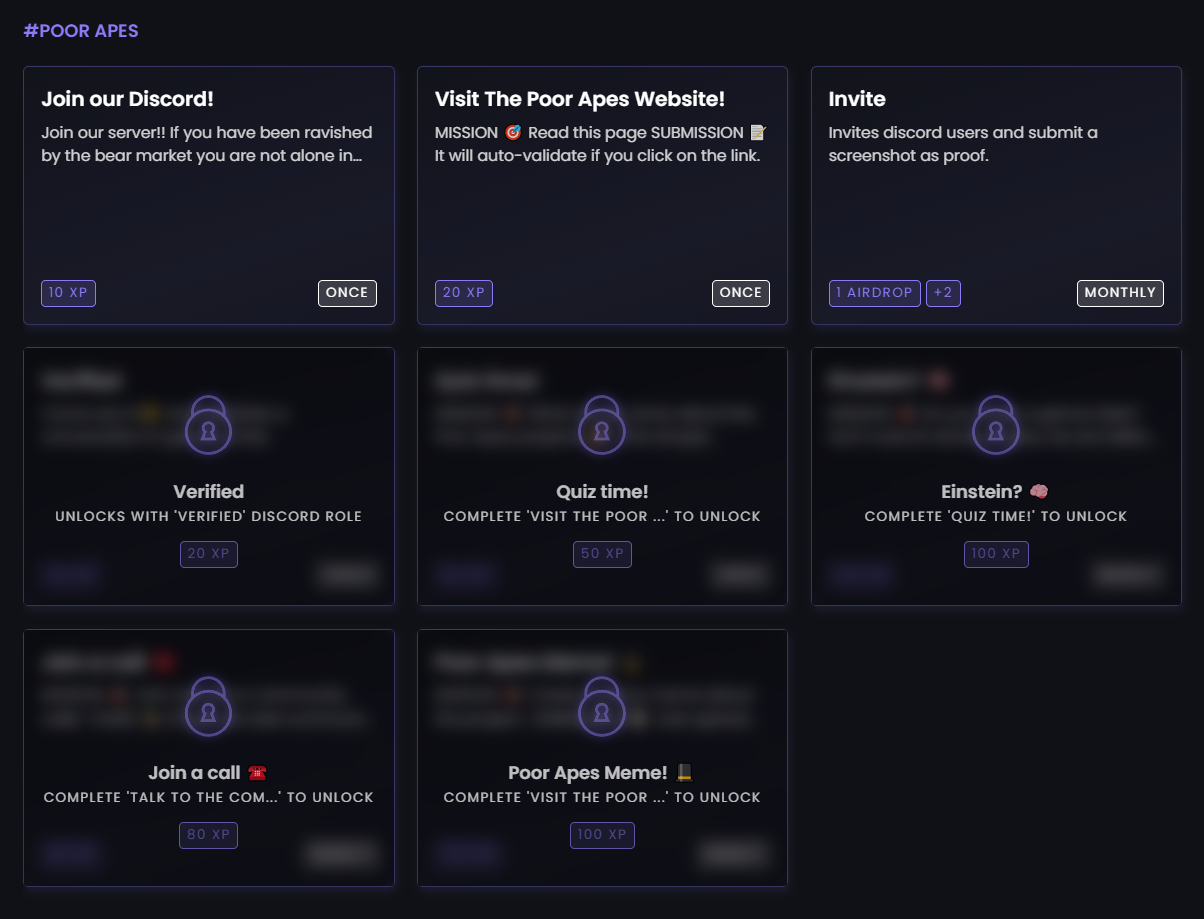Open the Join our Discord! quest card
Image resolution: width=1204 pixels, height=919 pixels.
tap(209, 195)
